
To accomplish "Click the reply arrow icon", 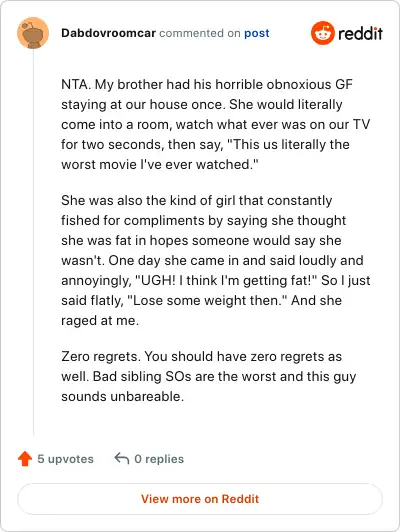I will click(x=122, y=458).
